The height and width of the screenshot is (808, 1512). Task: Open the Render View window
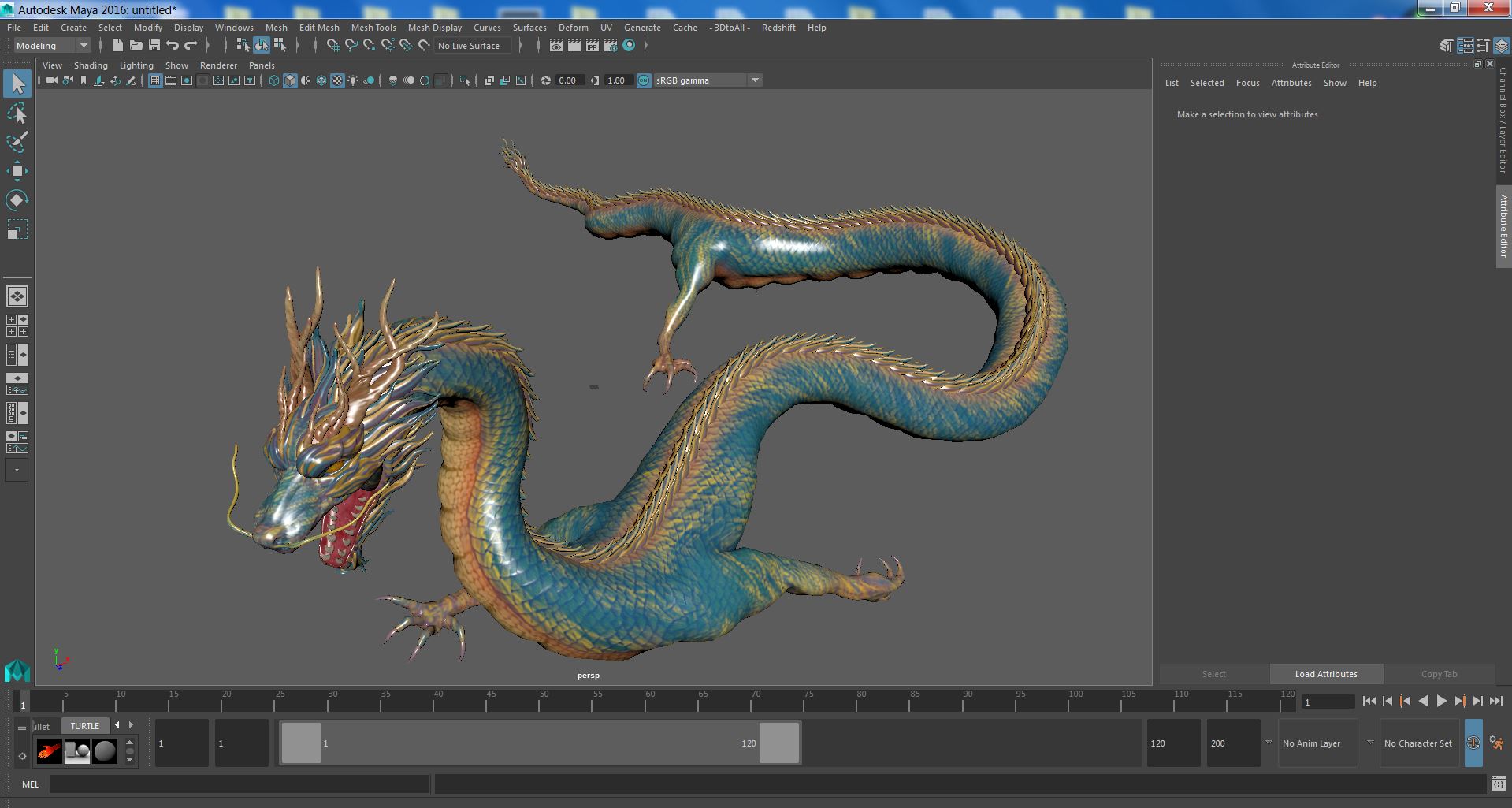pos(555,46)
